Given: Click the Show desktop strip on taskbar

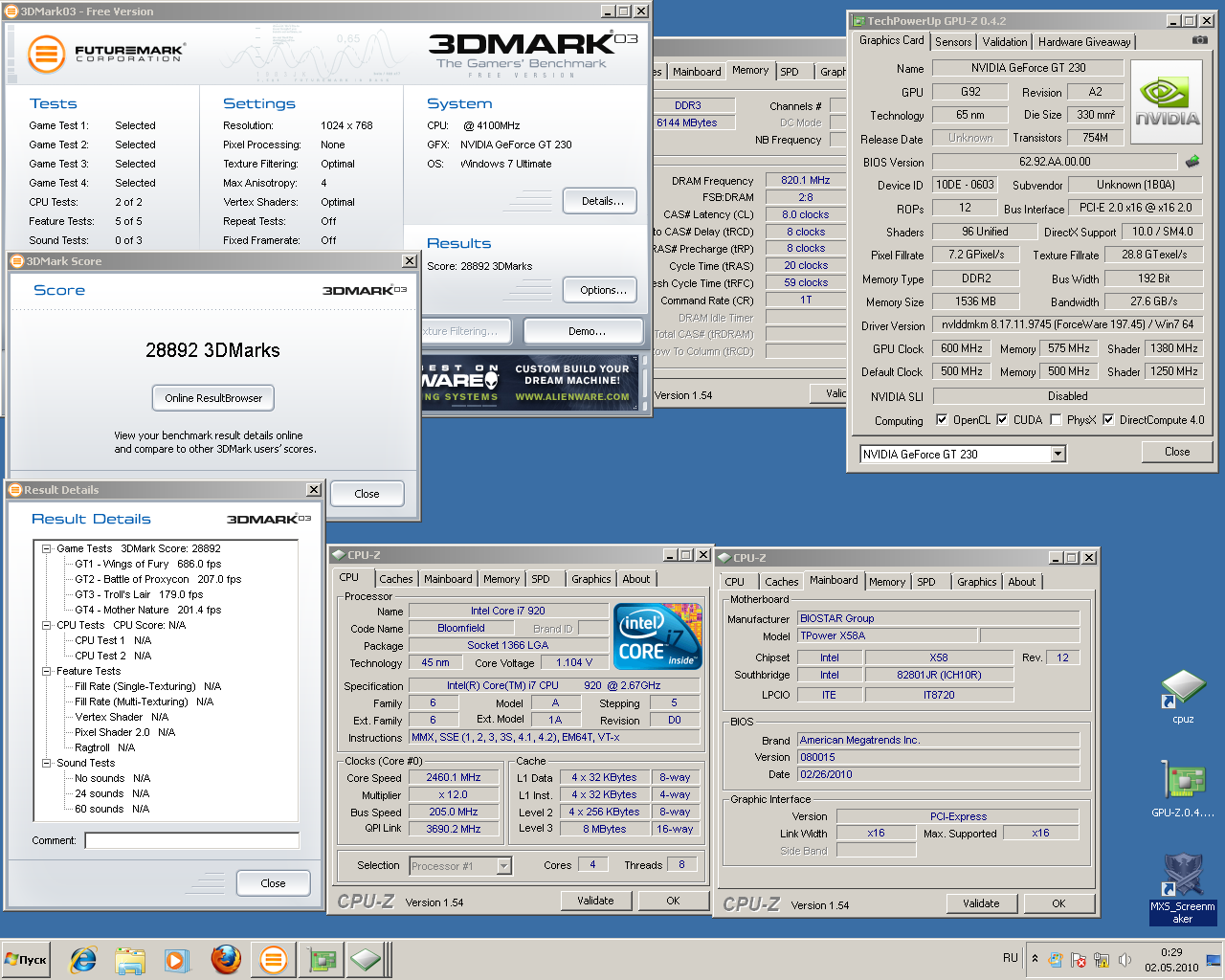Looking at the screenshot, I should (x=1215, y=960).
